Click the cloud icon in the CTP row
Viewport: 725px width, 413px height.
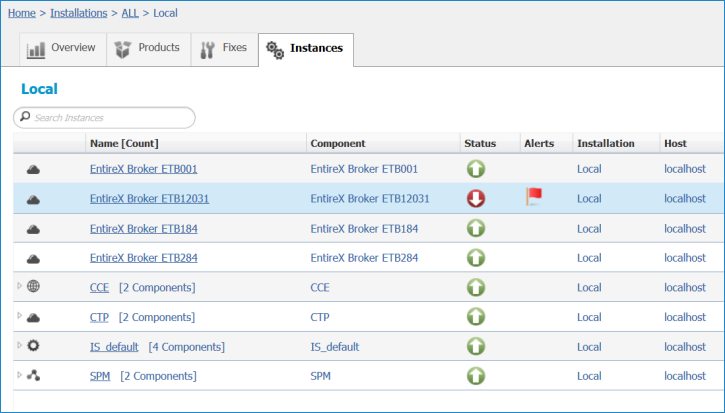click(x=33, y=318)
